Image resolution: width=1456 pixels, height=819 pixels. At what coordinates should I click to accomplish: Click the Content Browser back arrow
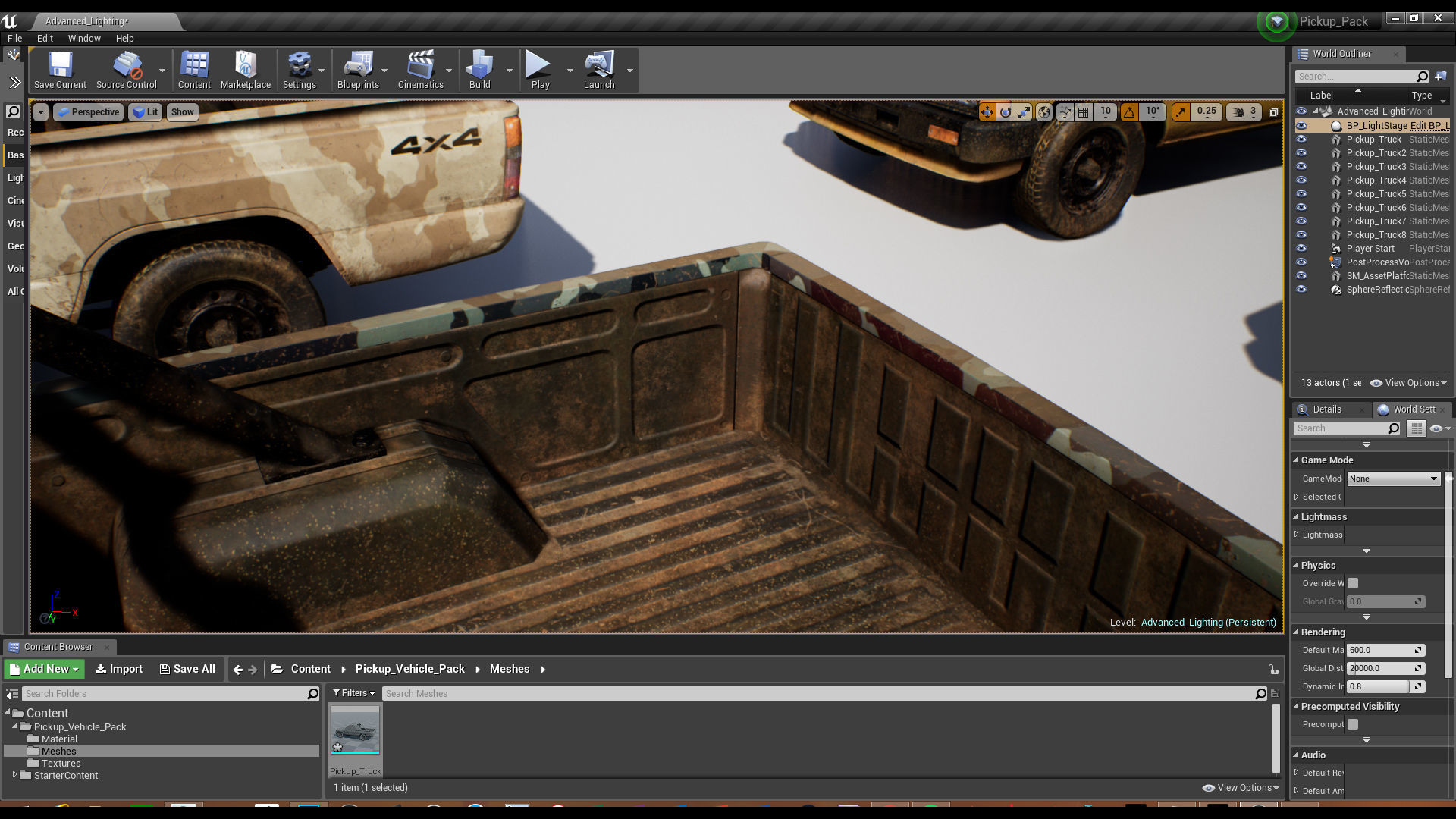pyautogui.click(x=238, y=670)
